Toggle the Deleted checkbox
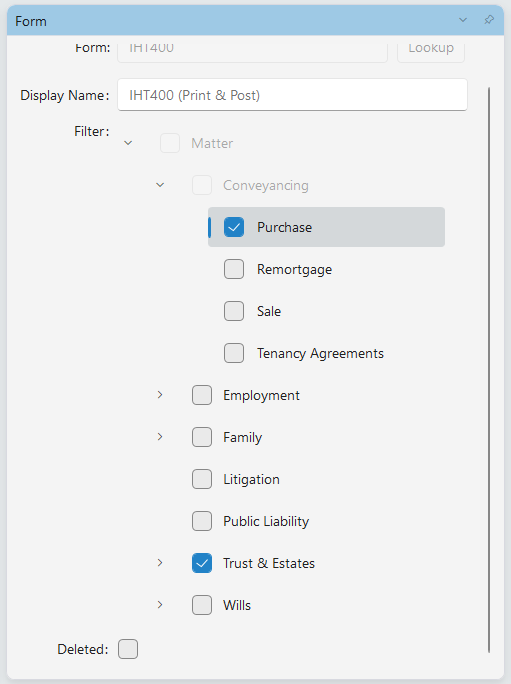 pos(128,649)
